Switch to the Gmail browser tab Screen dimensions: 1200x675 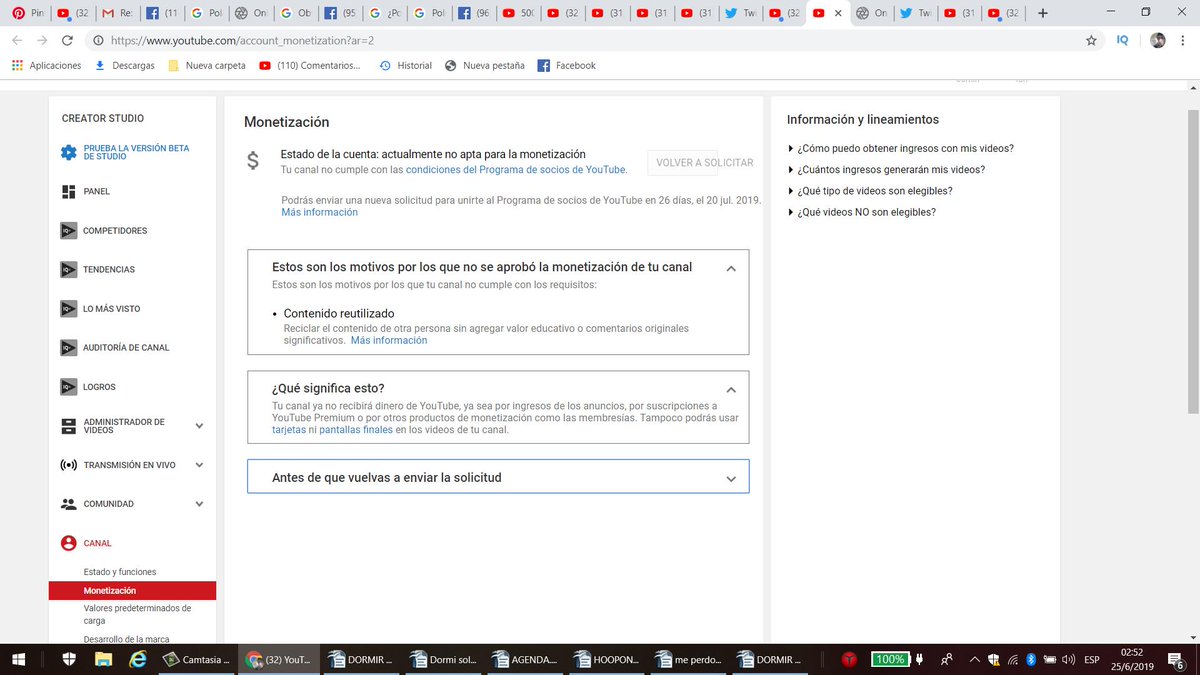click(116, 13)
